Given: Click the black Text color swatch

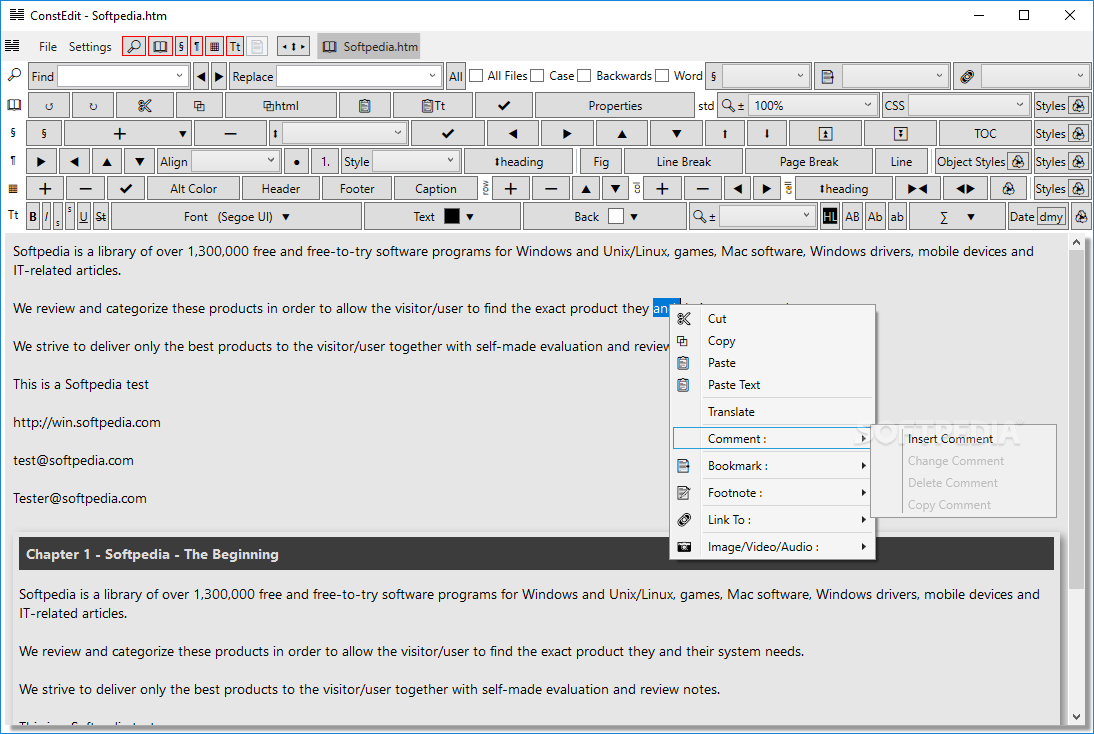Looking at the screenshot, I should [452, 216].
